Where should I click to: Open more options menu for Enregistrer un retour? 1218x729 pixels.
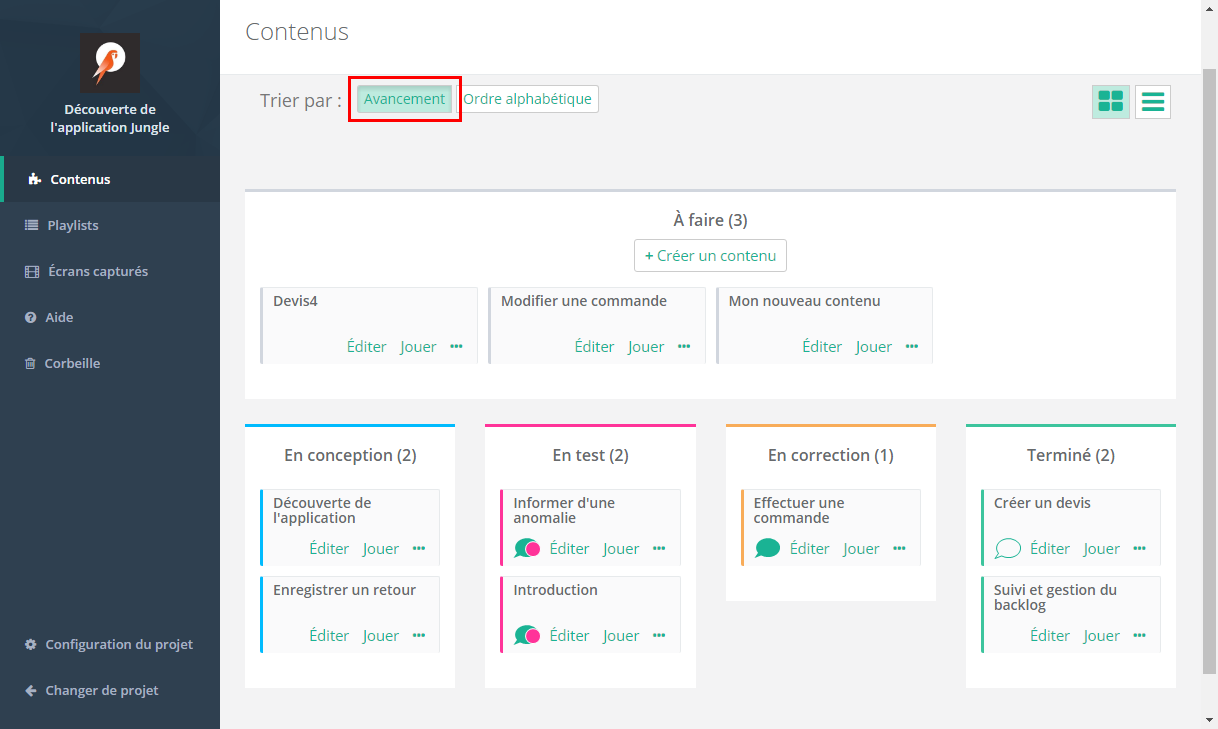419,635
